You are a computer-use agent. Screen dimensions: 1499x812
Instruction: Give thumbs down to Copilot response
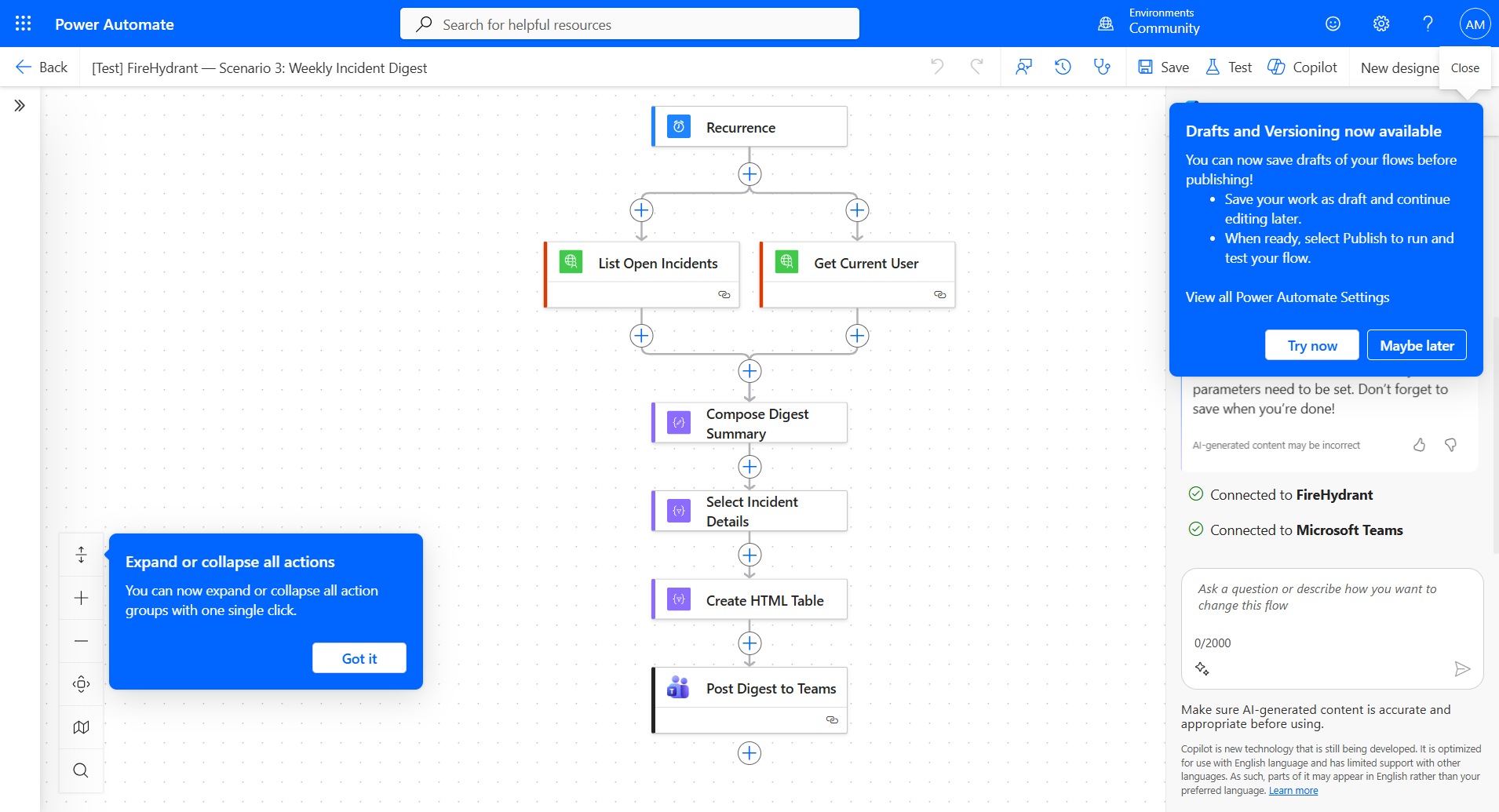[x=1450, y=445]
